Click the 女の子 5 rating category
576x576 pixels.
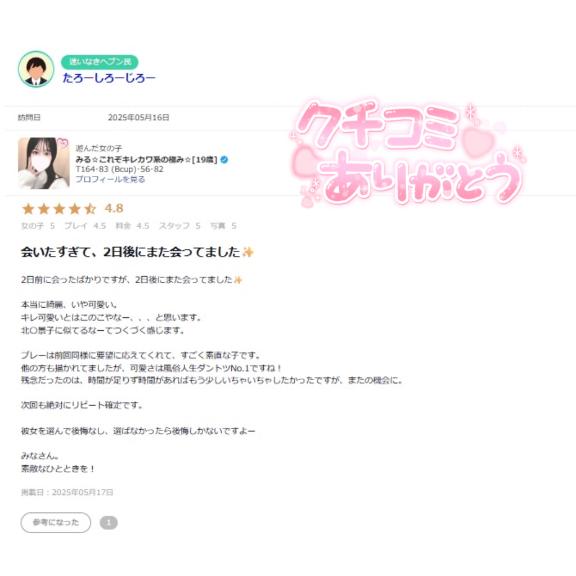pyautogui.click(x=38, y=226)
